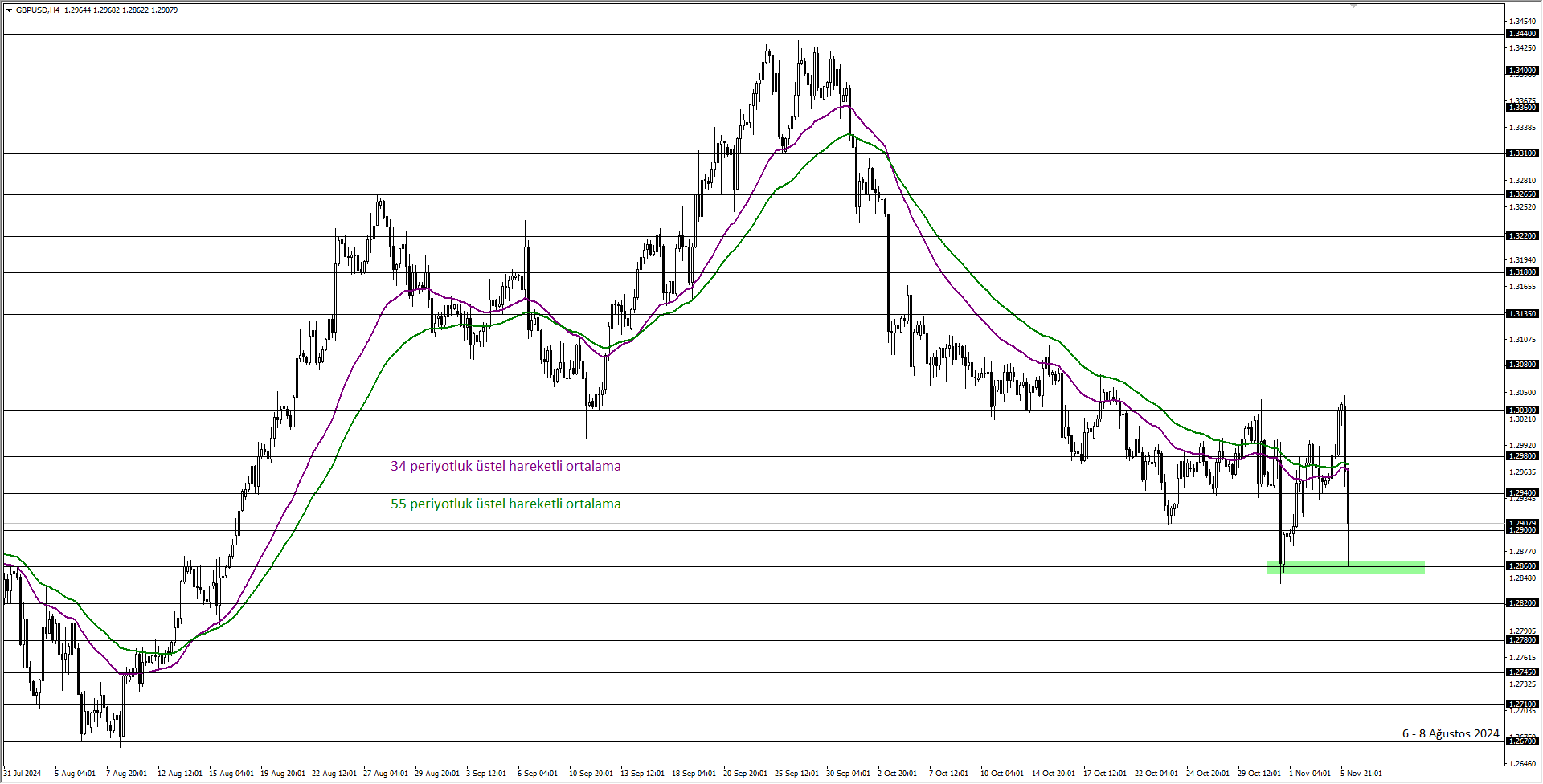Viewport: 1543px width, 784px height.
Task: Click the 1.31350 horizontal line price label
Action: pyautogui.click(x=1522, y=314)
